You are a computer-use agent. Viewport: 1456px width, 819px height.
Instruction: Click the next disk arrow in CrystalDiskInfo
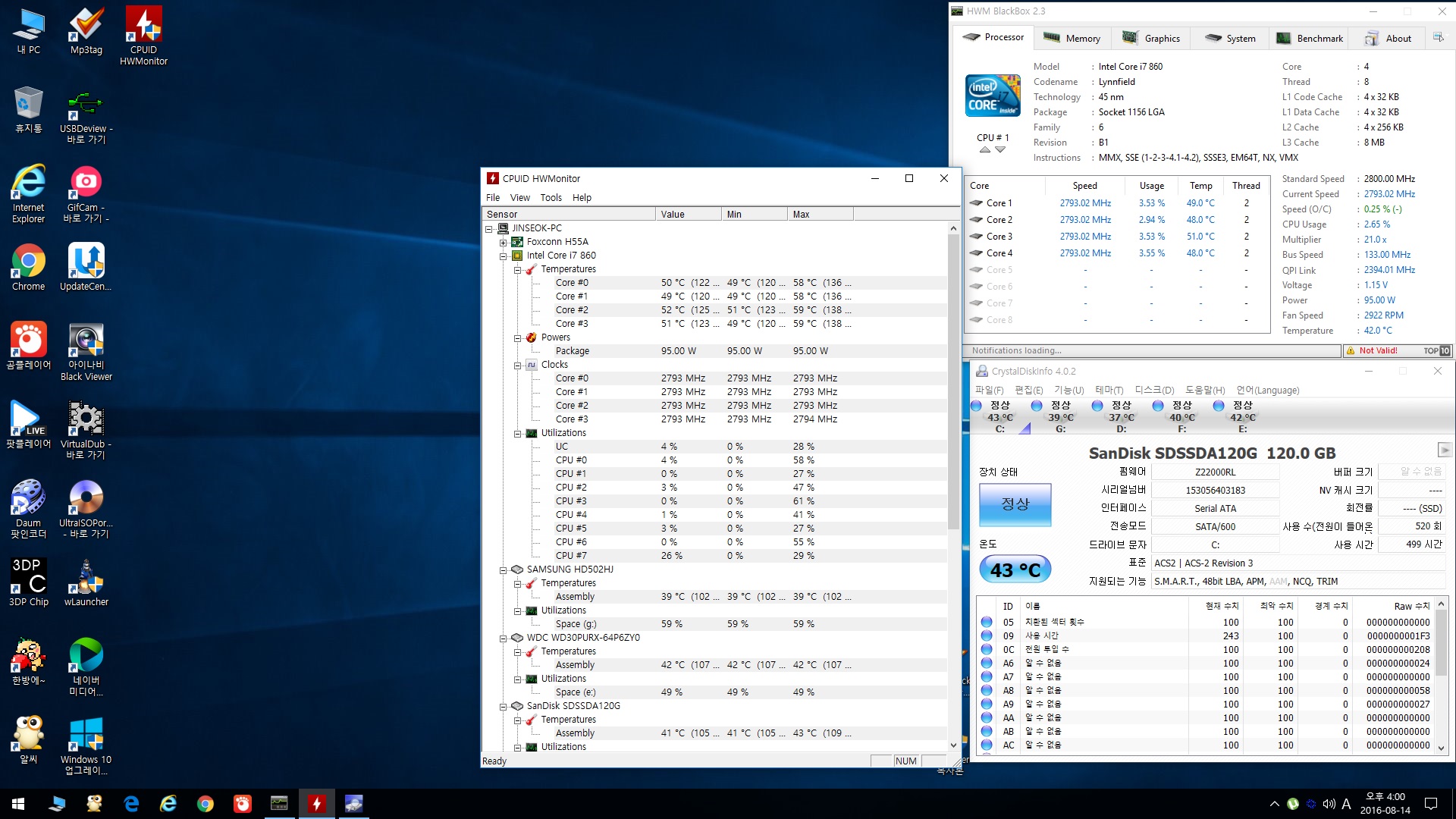click(x=1445, y=450)
